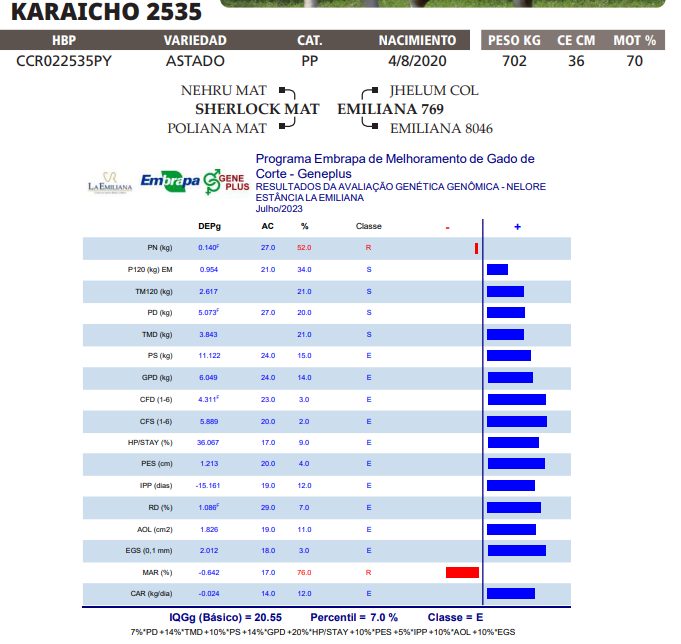This screenshot has height=644, width=681.
Task: Click the MOT % header cell
Action: [x=634, y=41]
